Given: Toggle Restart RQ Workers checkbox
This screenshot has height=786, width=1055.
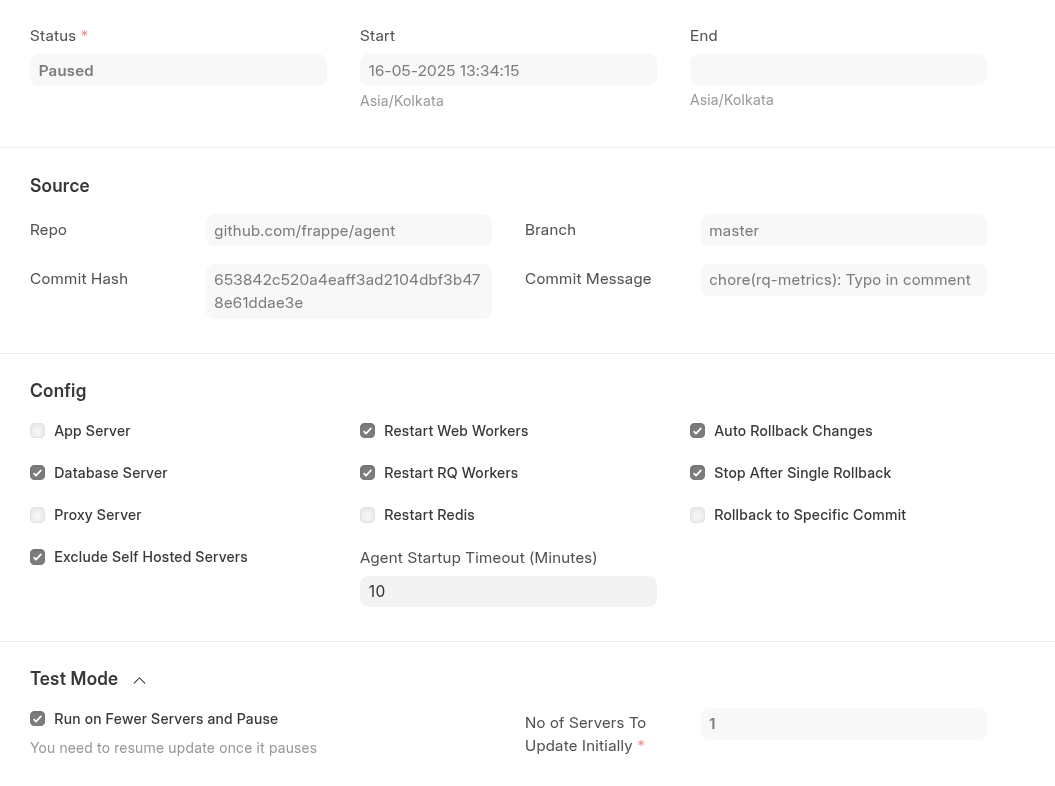Looking at the screenshot, I should (x=368, y=473).
